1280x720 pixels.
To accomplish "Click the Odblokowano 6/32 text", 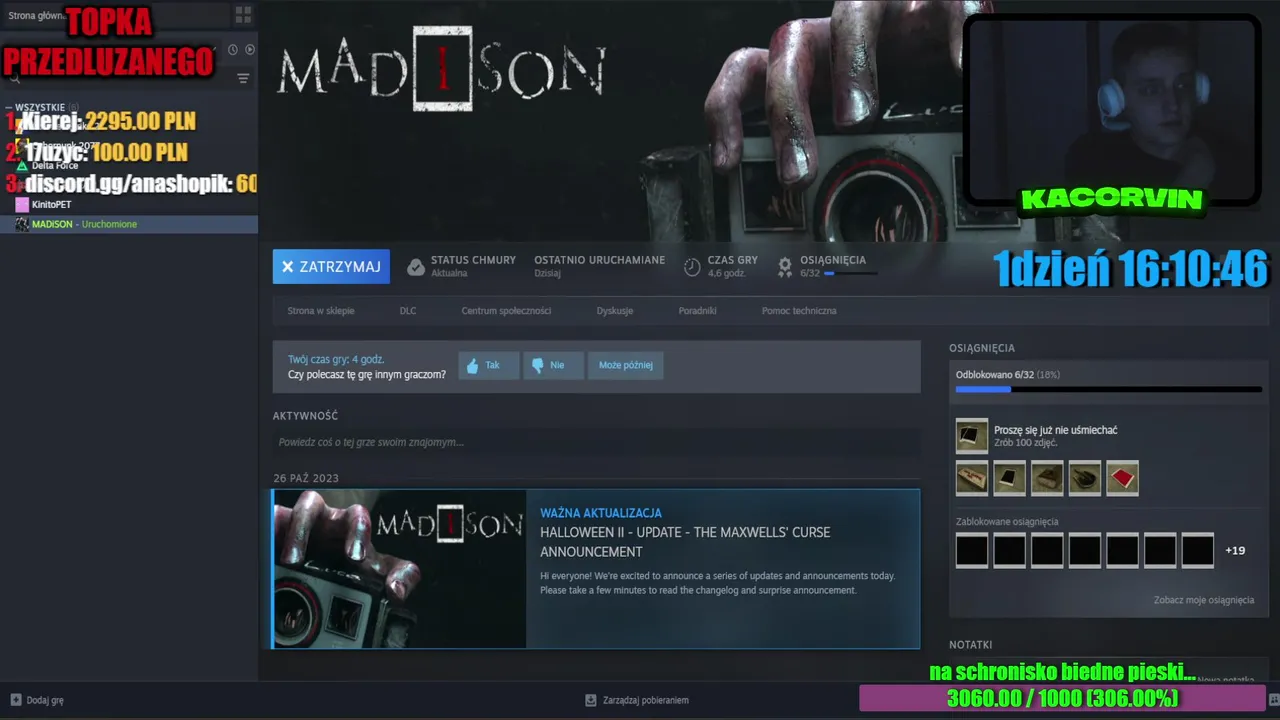I will pos(995,374).
